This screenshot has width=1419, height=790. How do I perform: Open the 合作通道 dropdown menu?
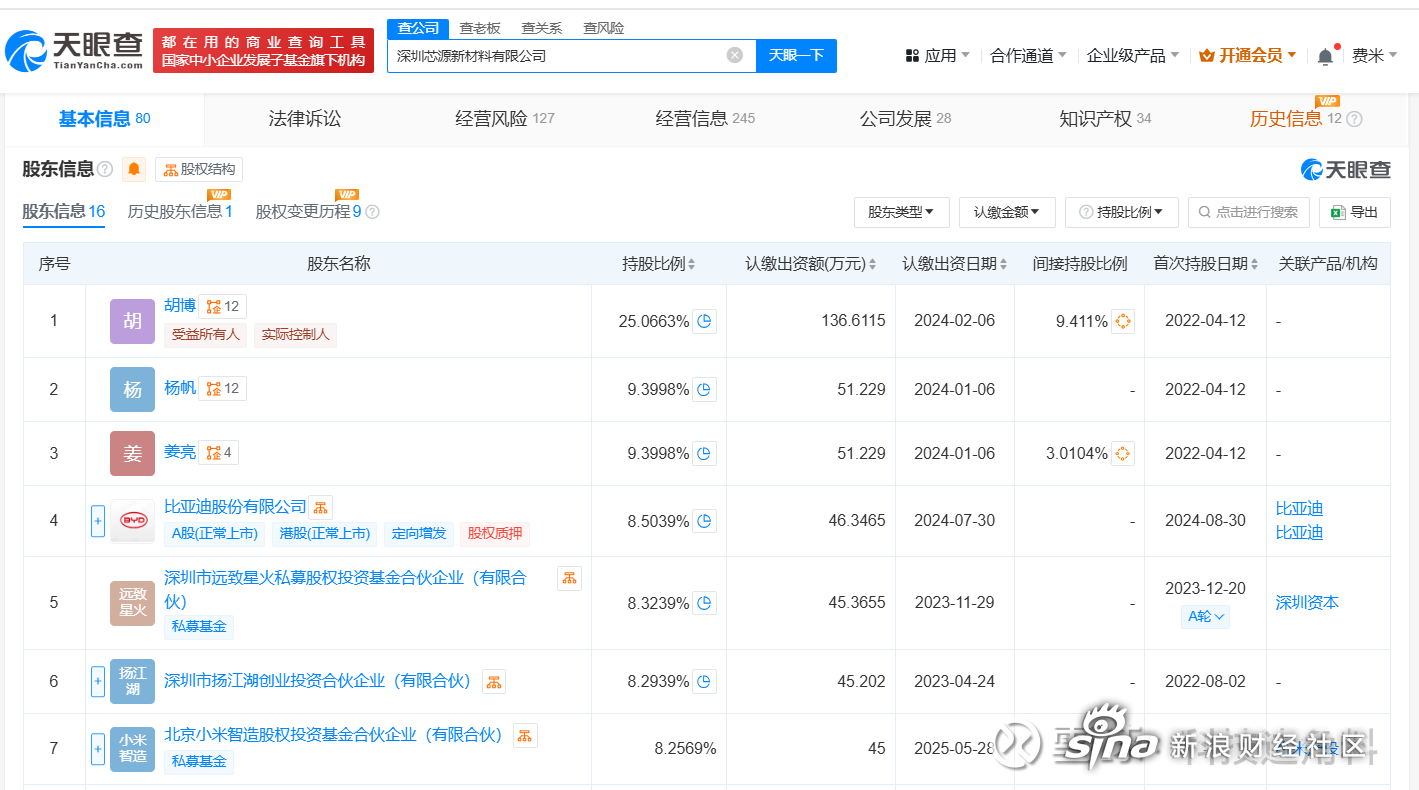pos(1028,56)
